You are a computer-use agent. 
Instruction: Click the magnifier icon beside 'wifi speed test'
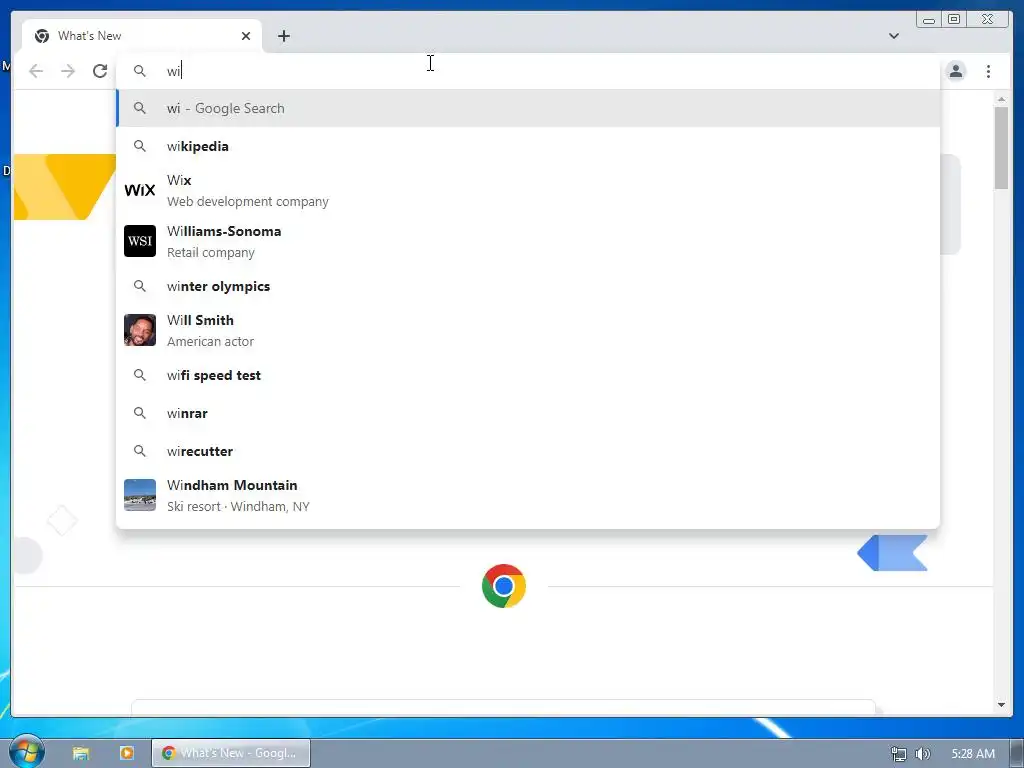click(140, 375)
